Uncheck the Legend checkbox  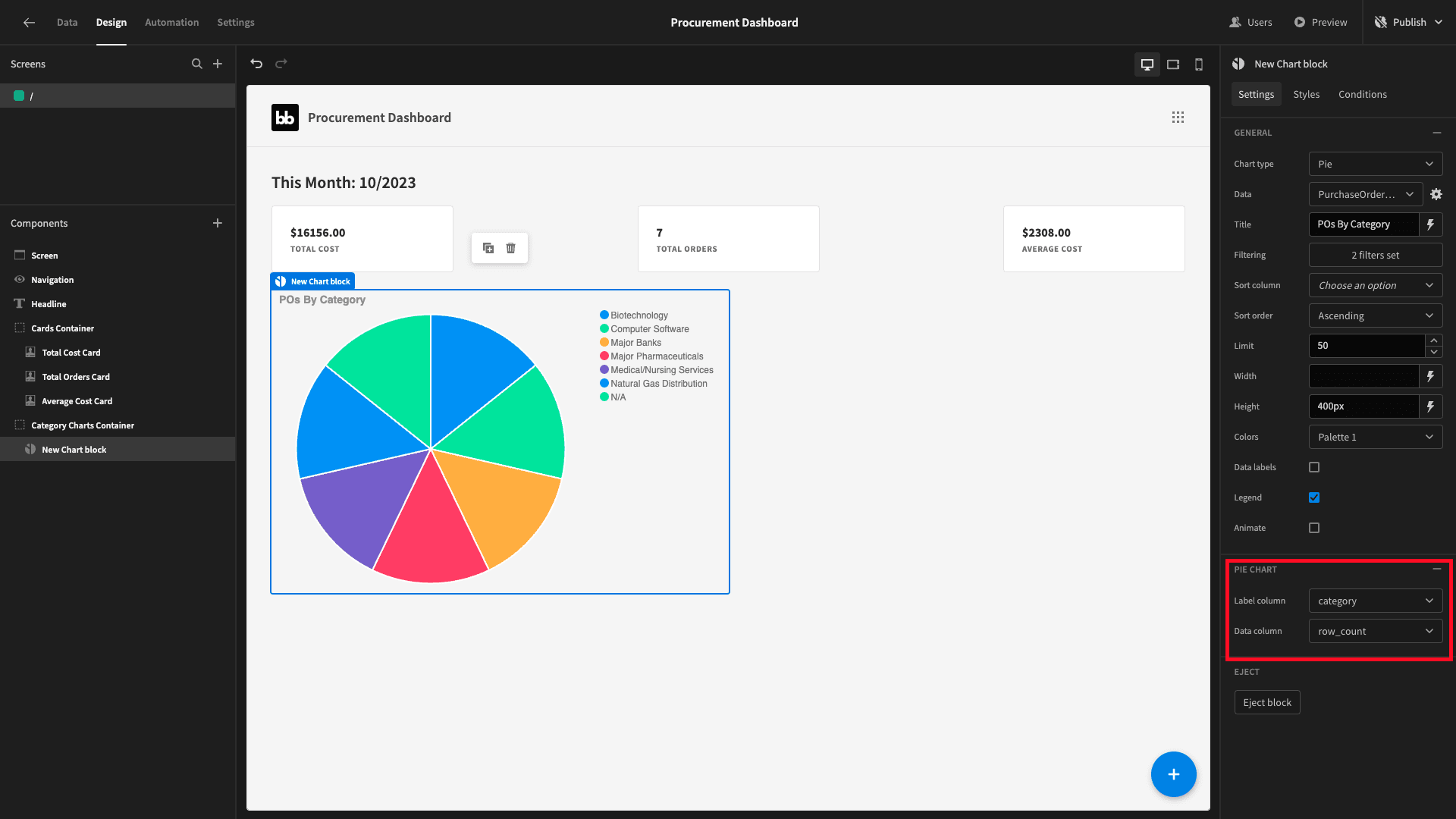pos(1314,497)
